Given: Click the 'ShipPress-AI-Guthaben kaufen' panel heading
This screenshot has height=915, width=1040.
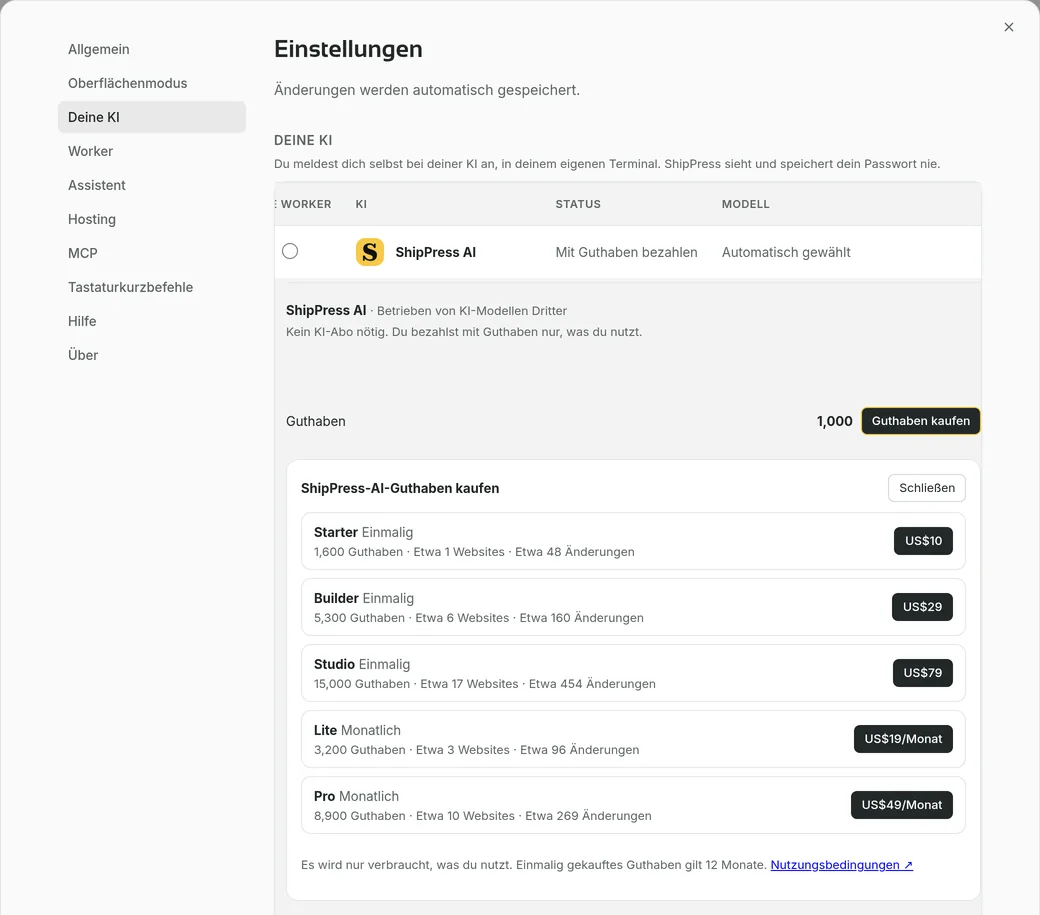Looking at the screenshot, I should click(x=400, y=489).
